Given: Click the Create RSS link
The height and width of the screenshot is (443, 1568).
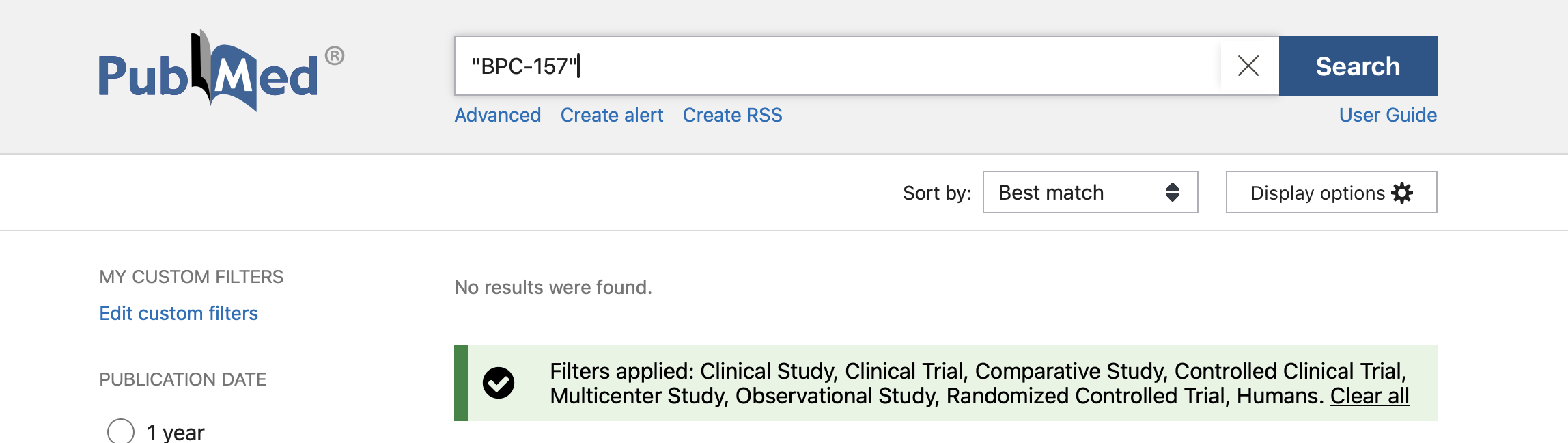Looking at the screenshot, I should (x=732, y=115).
